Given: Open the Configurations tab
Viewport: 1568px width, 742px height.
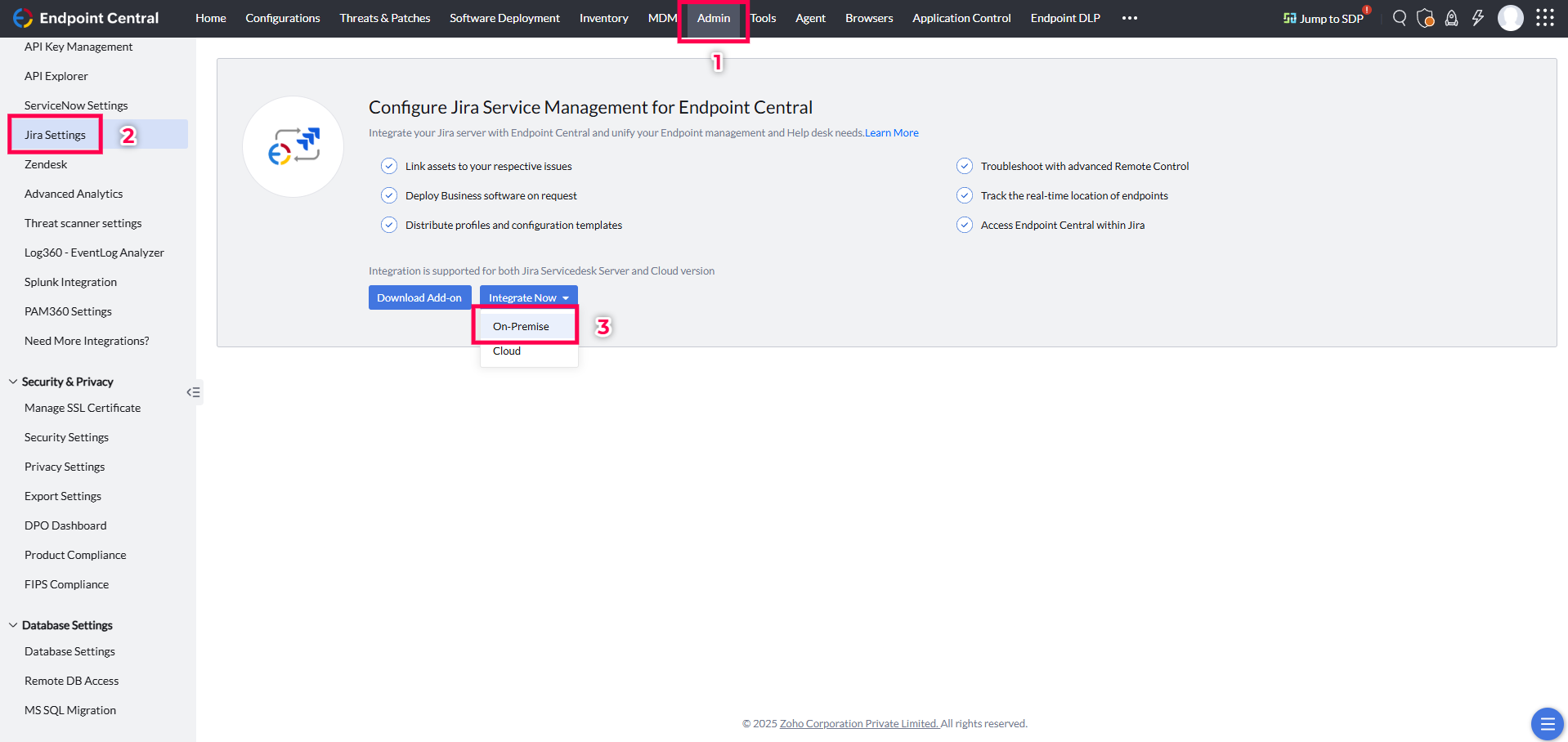Looking at the screenshot, I should tap(283, 18).
